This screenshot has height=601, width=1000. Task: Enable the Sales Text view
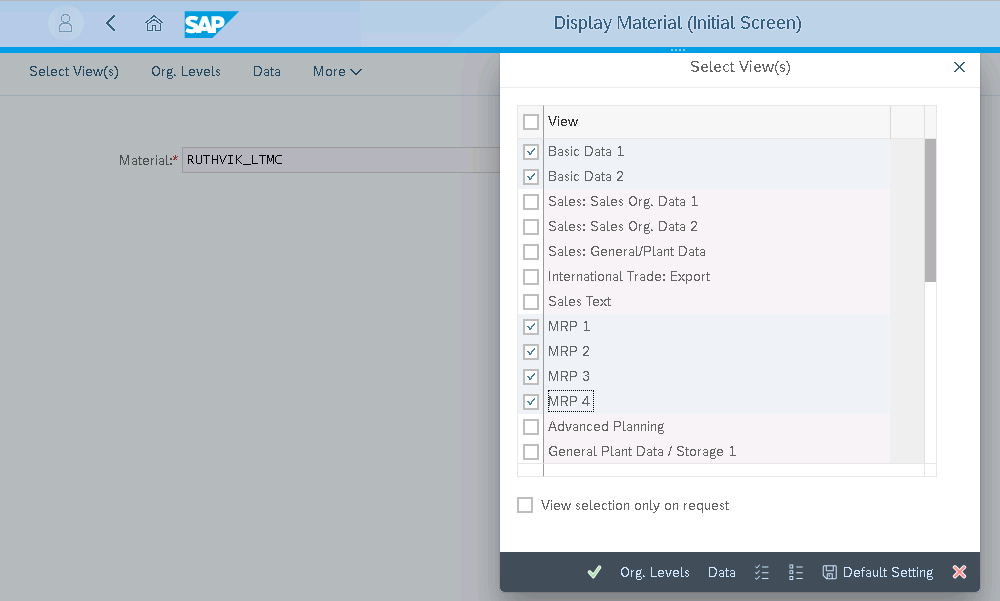[x=530, y=301]
